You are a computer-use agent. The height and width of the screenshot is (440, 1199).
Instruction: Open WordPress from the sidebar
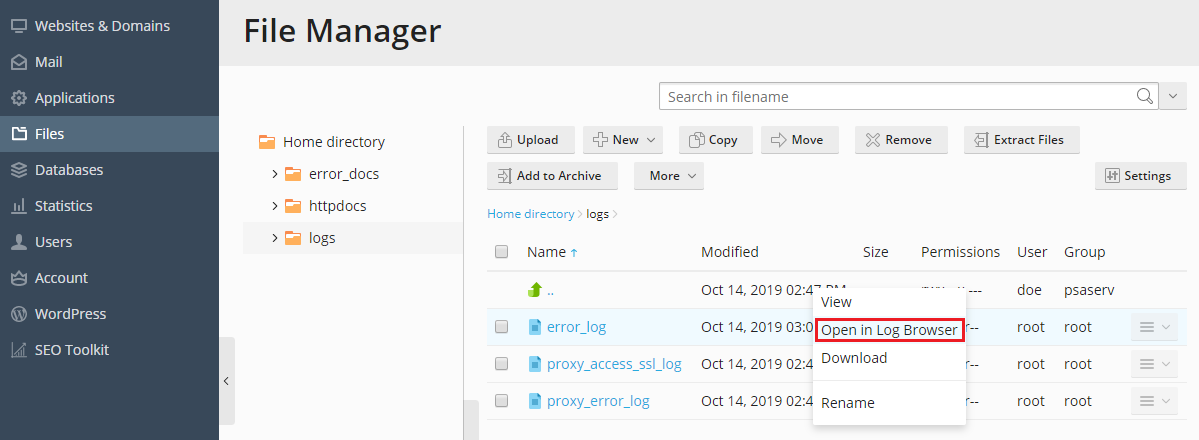pos(70,314)
